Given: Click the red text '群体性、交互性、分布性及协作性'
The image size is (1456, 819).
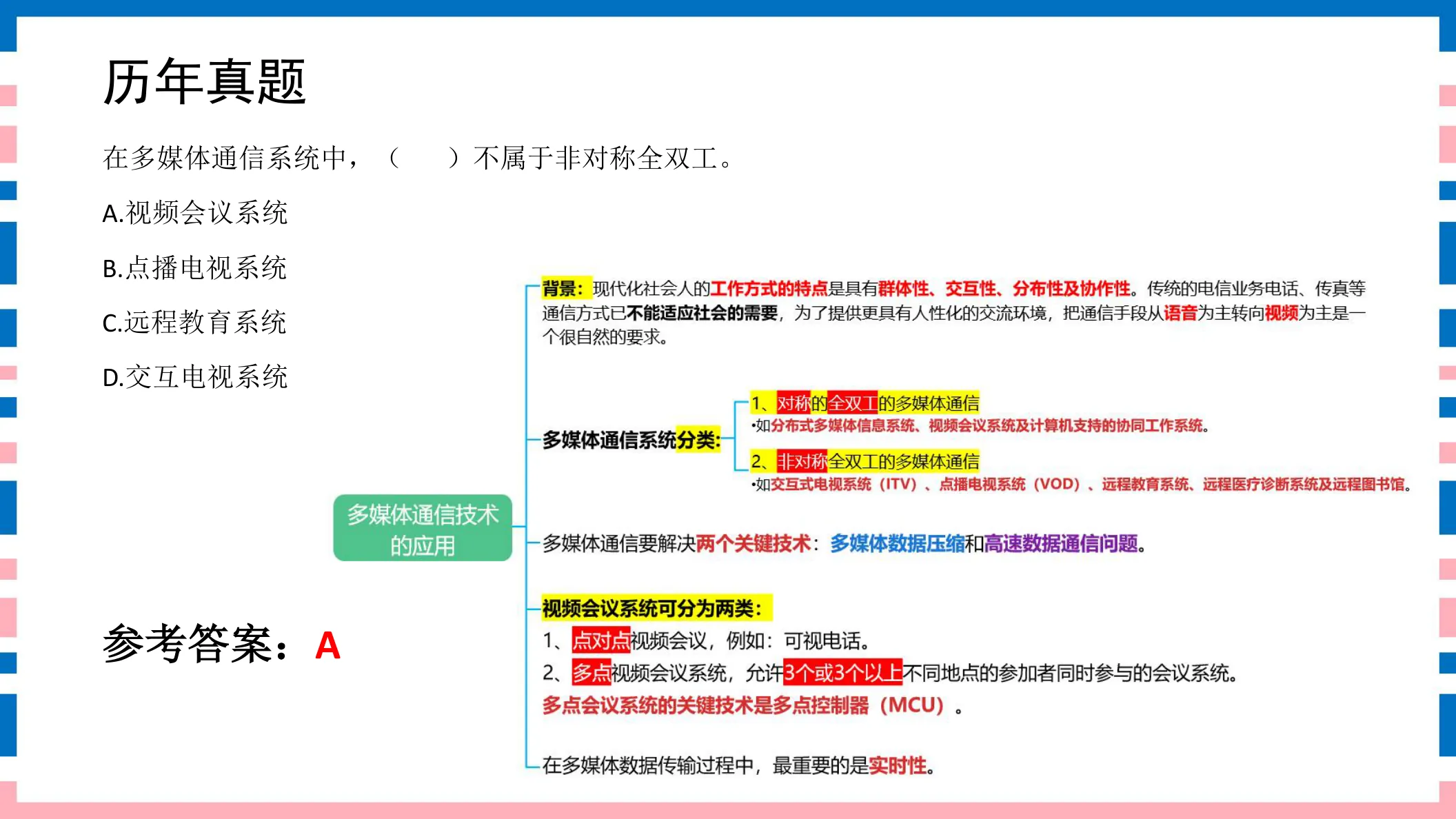Looking at the screenshot, I should pos(1004,288).
